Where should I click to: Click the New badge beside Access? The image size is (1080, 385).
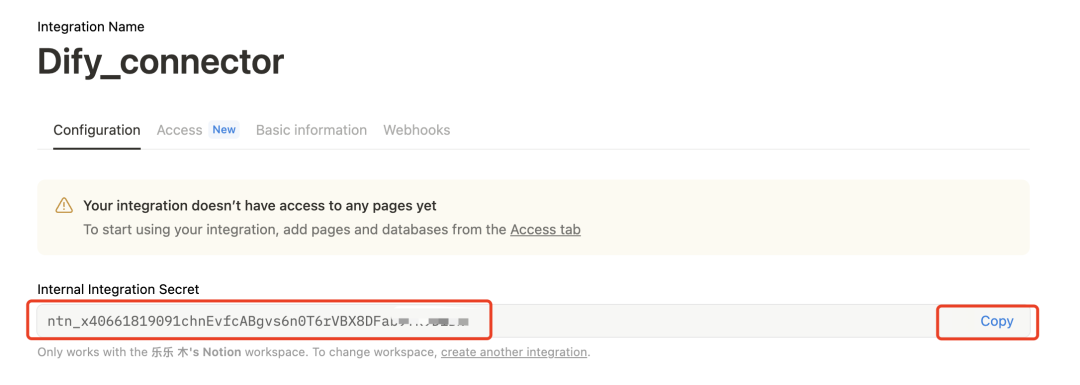click(x=224, y=129)
